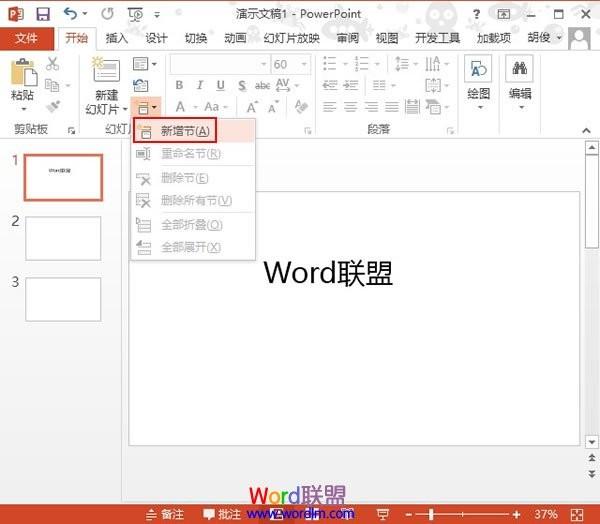This screenshot has width=600, height=524.
Task: Open the 加载项 tab
Action: [x=493, y=38]
